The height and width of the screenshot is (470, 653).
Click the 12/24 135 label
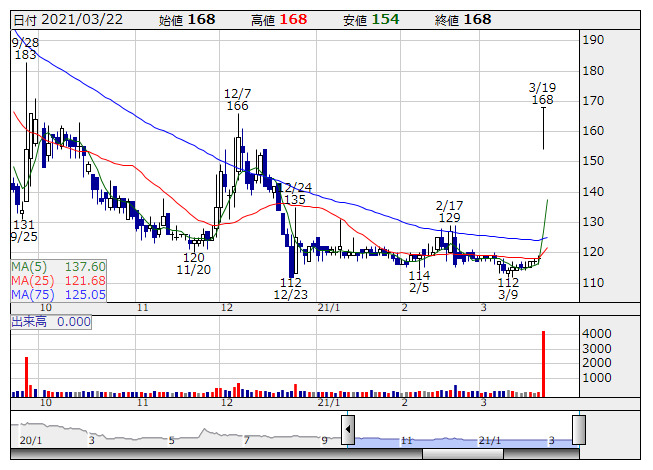[295, 194]
